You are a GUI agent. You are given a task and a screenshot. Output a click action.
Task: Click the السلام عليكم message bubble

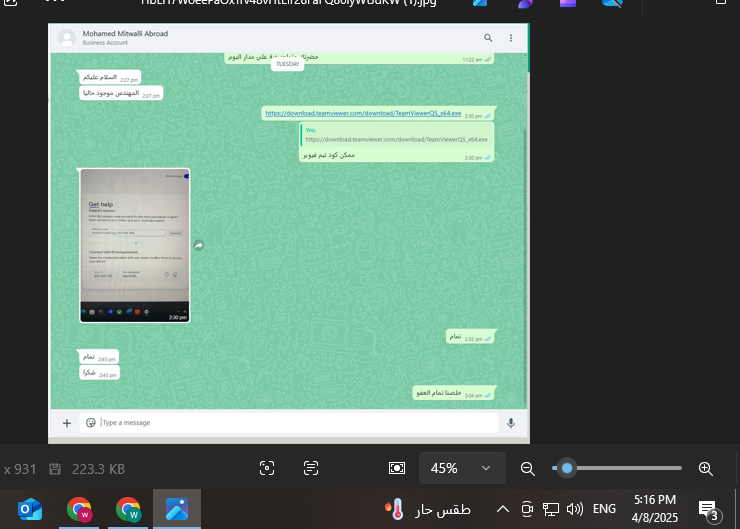pyautogui.click(x=110, y=77)
